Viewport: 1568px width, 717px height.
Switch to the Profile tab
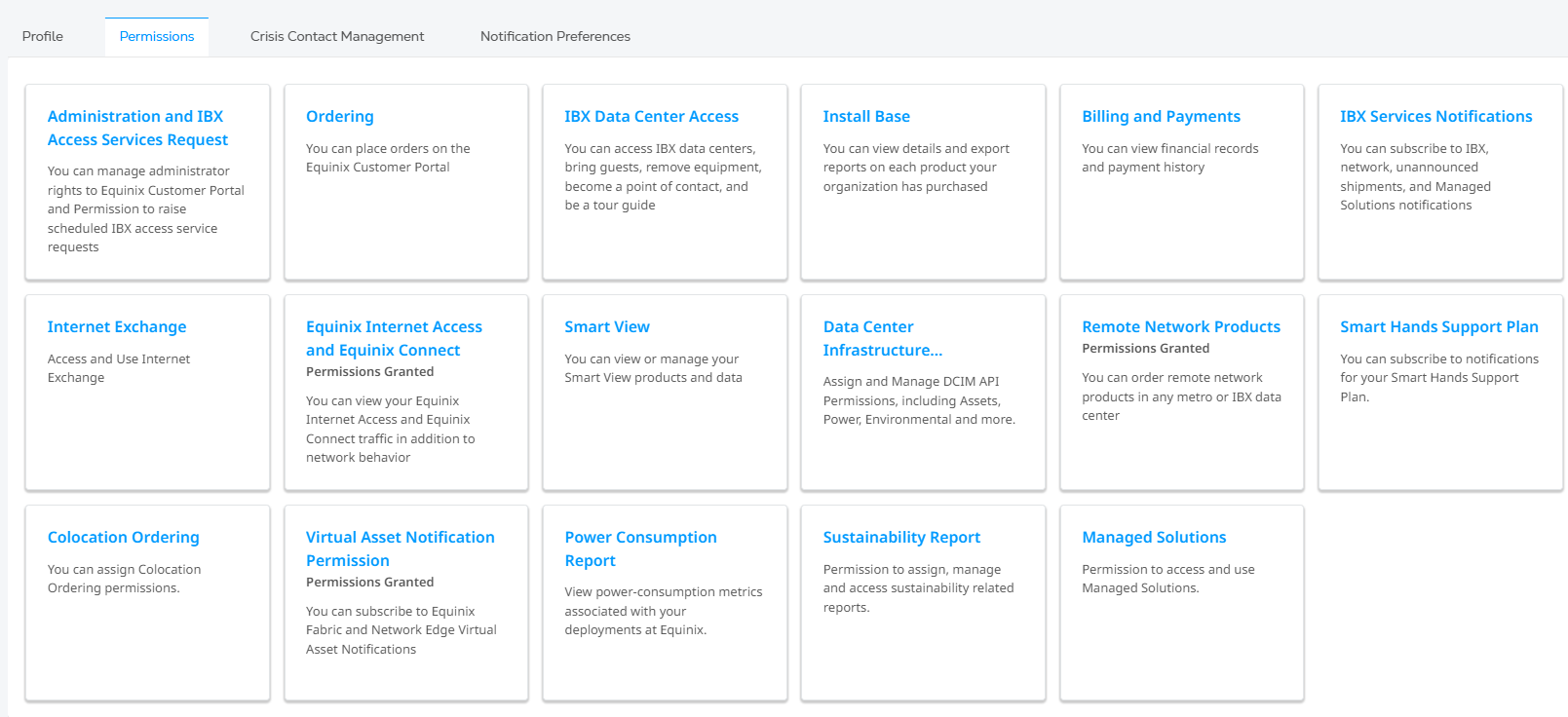[x=43, y=36]
